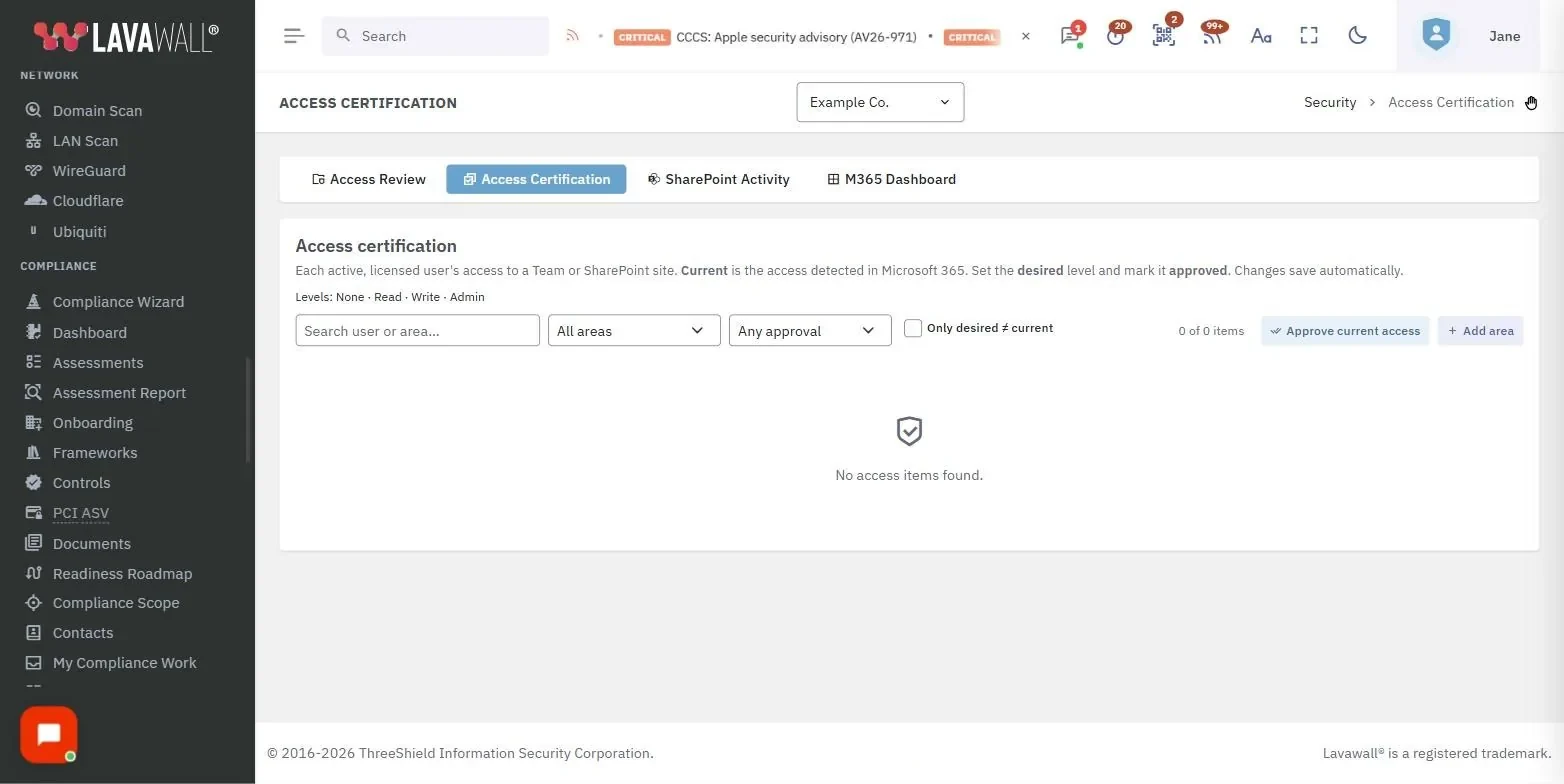Viewport: 1564px width, 784px height.
Task: Open the chat messages icon with badge 1
Action: click(x=1070, y=36)
